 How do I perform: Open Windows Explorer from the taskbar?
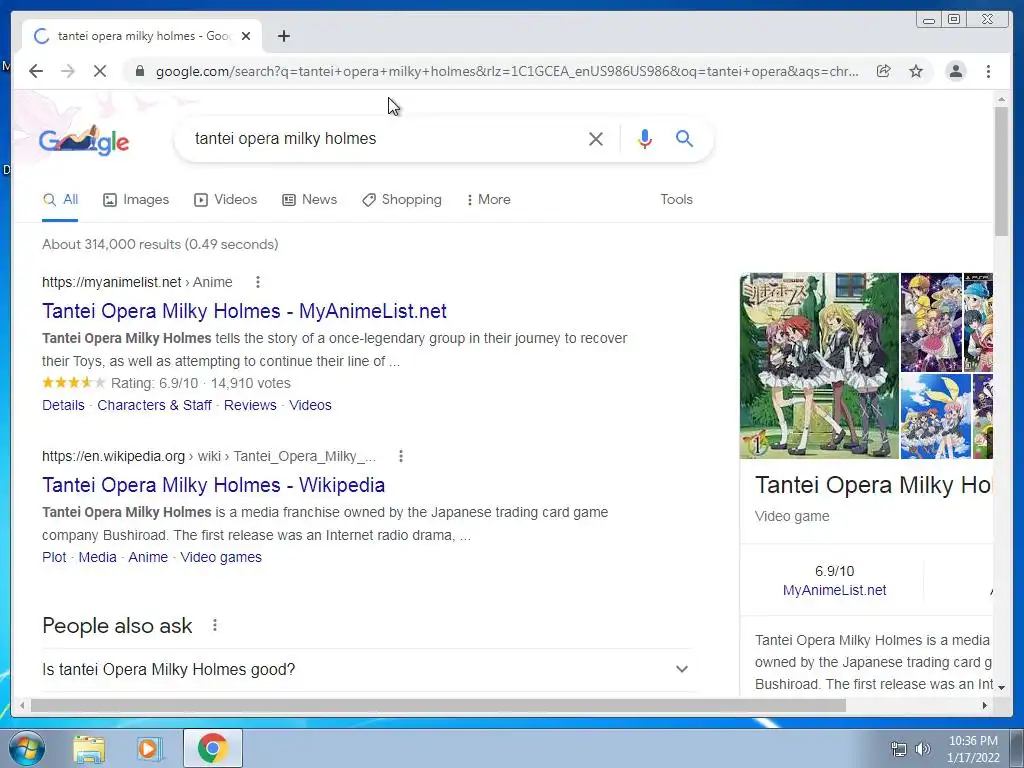pos(89,748)
